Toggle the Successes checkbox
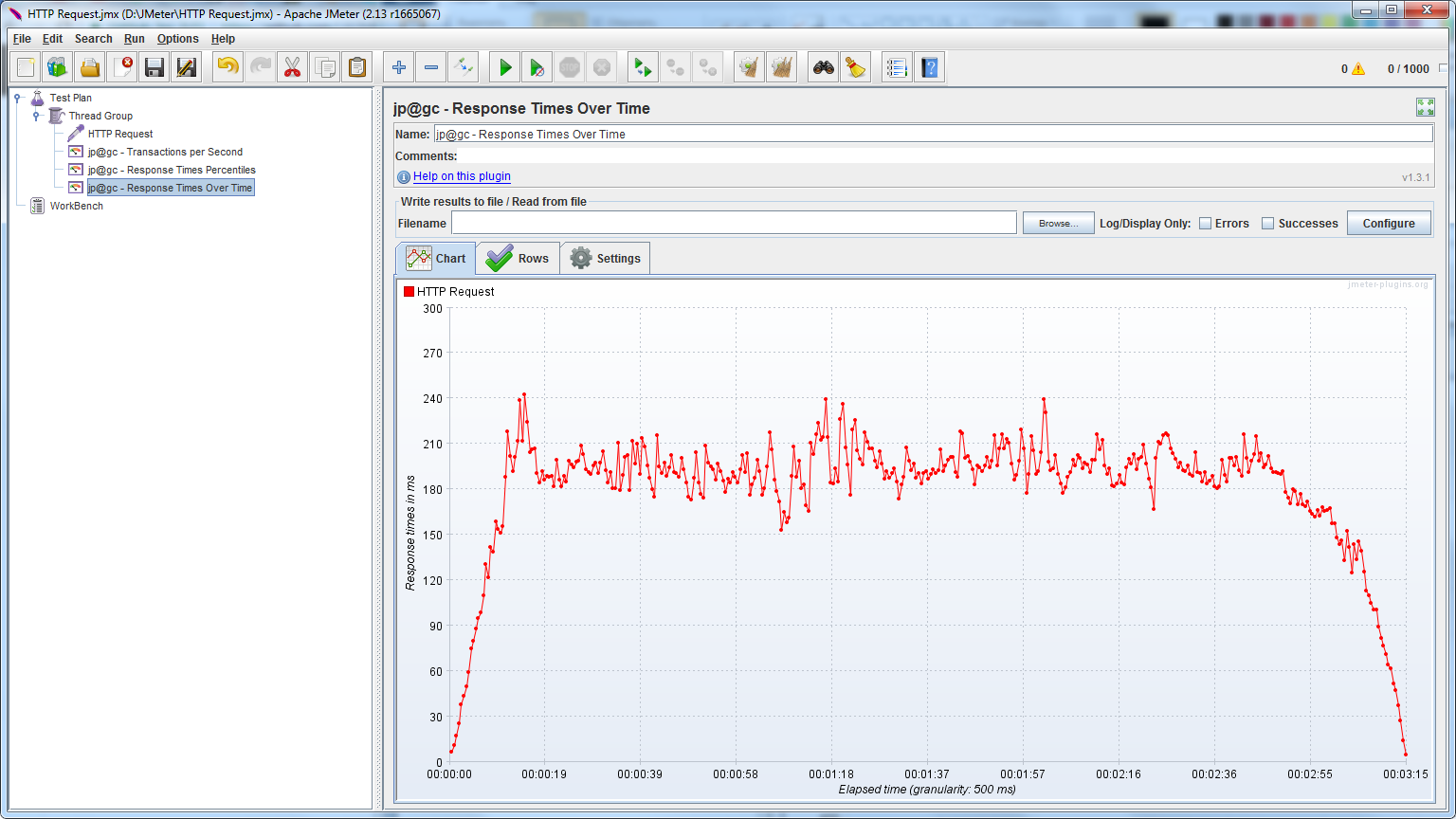Image resolution: width=1456 pixels, height=819 pixels. coord(1268,224)
